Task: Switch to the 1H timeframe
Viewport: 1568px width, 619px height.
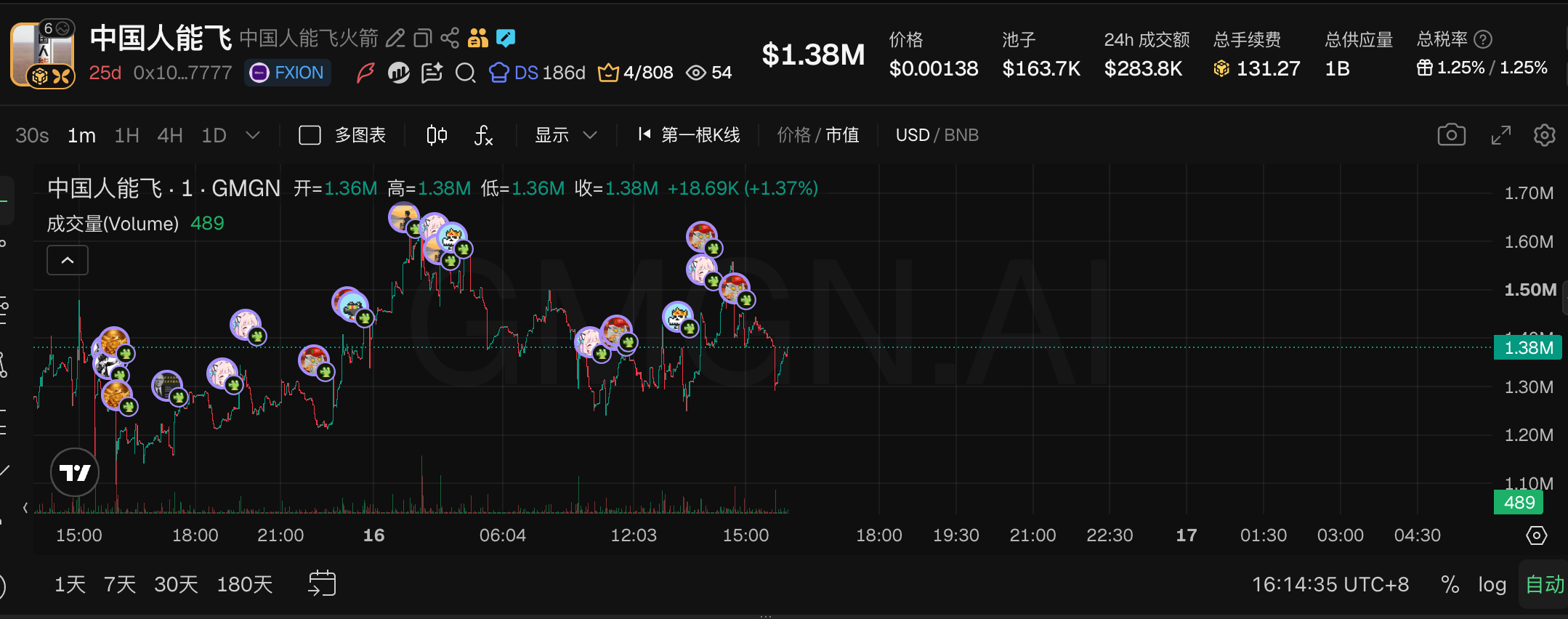Action: coord(126,135)
